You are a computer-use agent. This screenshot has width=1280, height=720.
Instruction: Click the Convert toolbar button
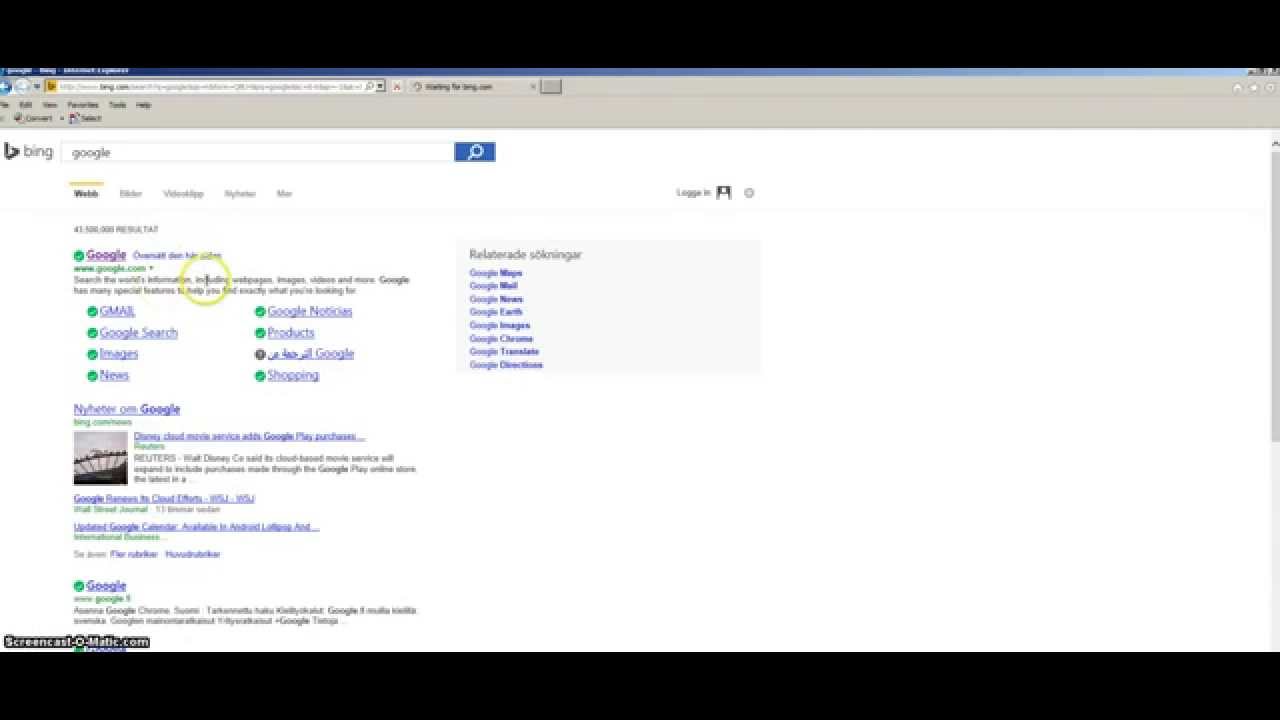33,118
